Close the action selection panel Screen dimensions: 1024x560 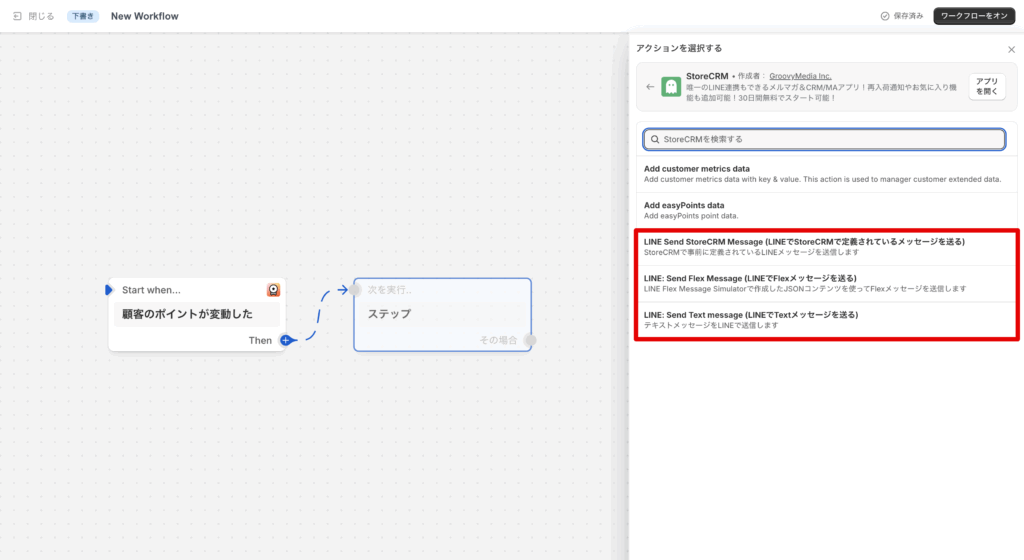click(1011, 50)
